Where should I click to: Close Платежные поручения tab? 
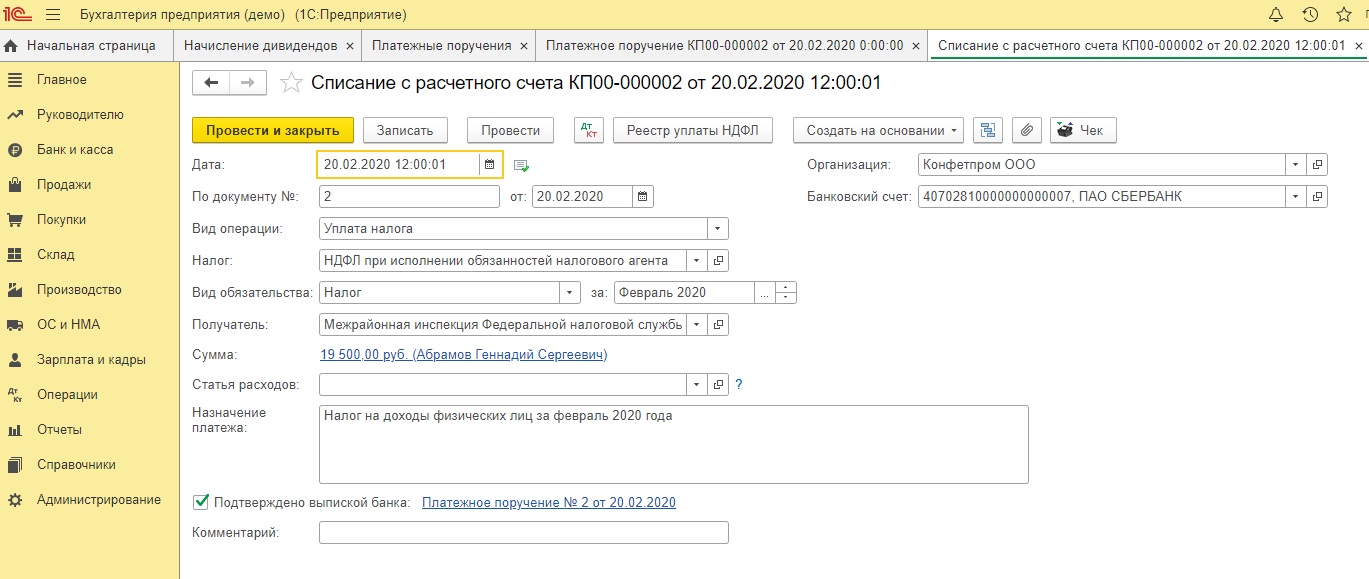pos(523,46)
